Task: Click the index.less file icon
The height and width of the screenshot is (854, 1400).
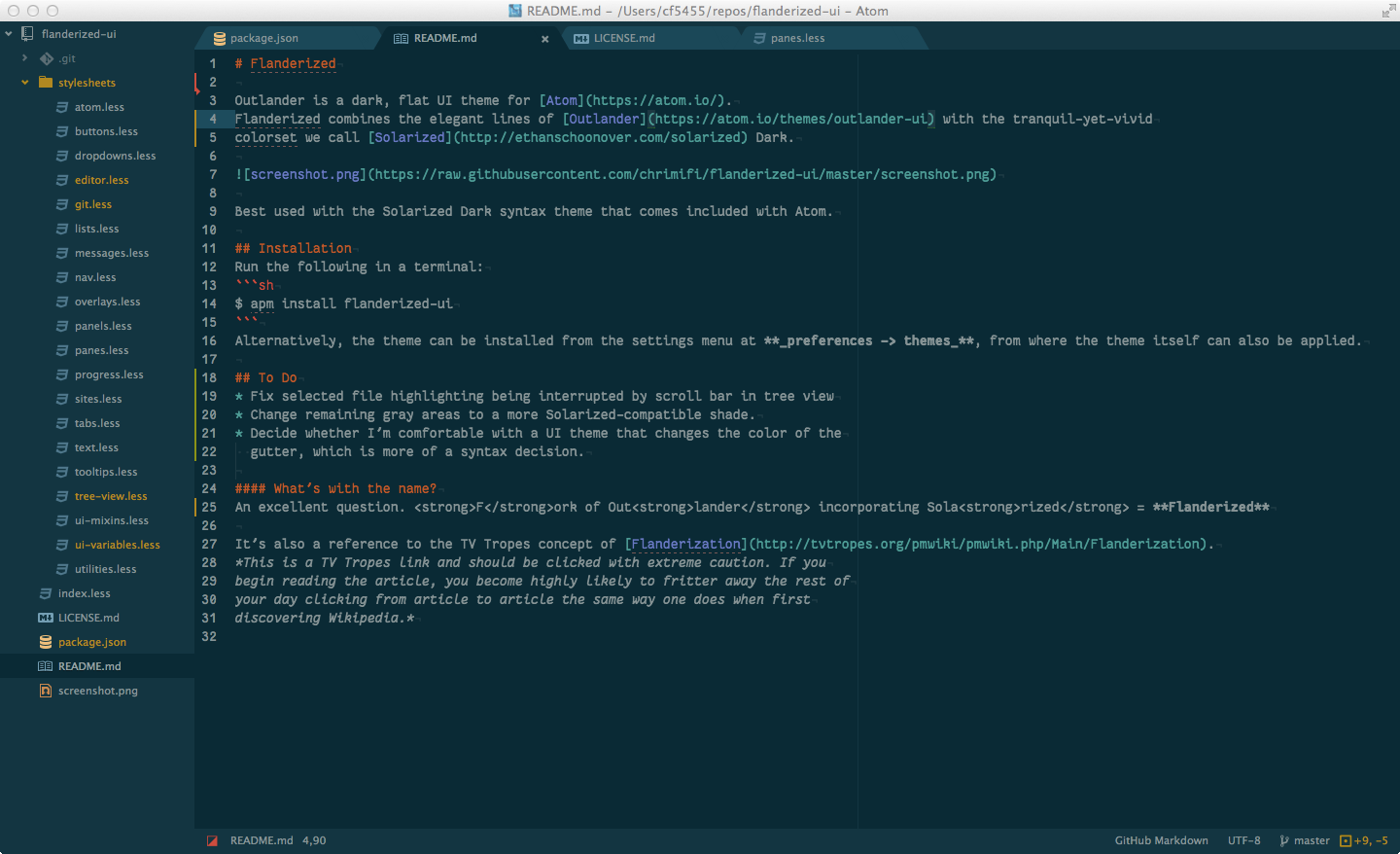Action: [46, 593]
